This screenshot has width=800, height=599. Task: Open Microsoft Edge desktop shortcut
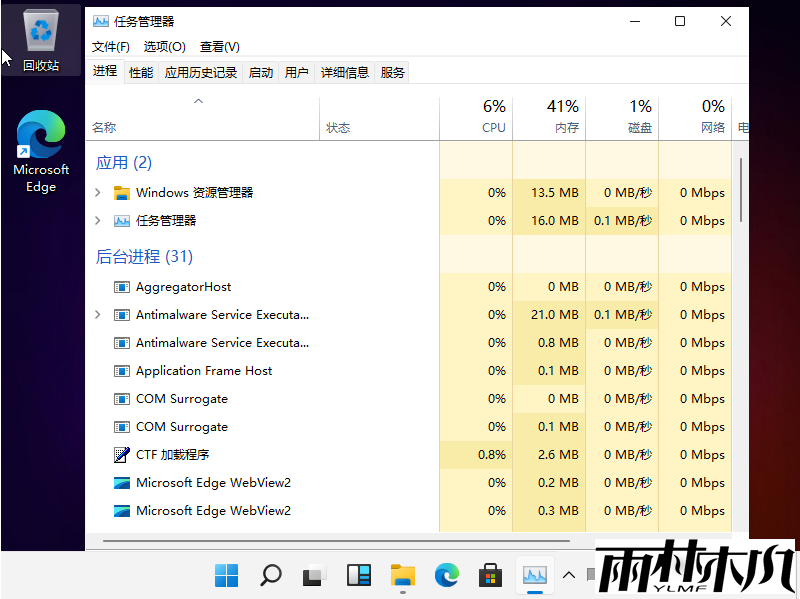pos(41,150)
